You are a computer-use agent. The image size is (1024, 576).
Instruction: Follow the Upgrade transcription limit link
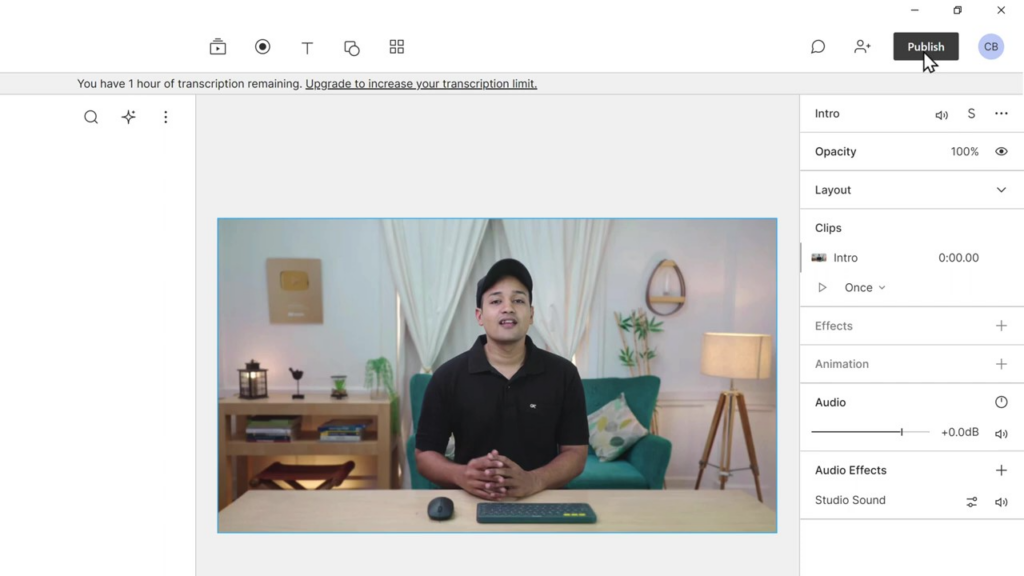click(x=421, y=84)
